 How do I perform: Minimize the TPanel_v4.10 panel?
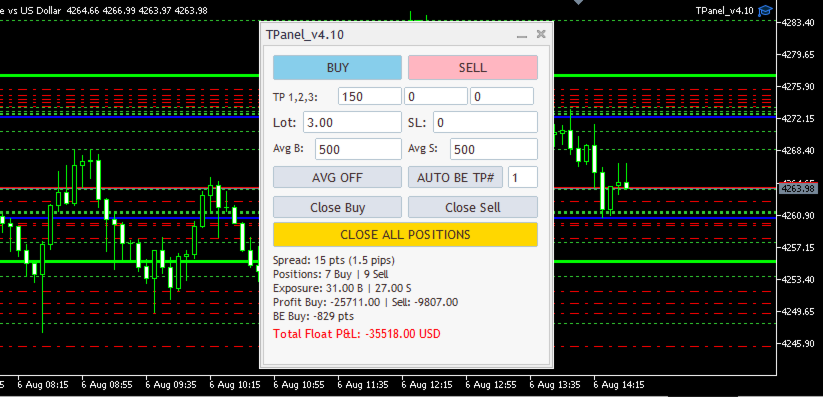pos(521,35)
